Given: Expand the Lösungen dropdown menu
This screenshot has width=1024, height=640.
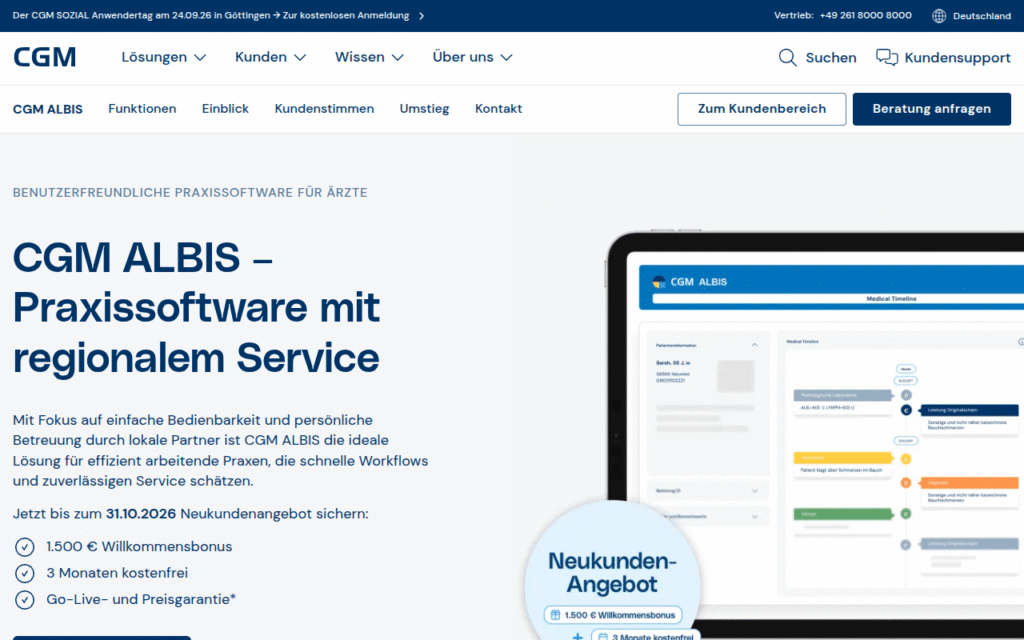Looking at the screenshot, I should [x=164, y=57].
